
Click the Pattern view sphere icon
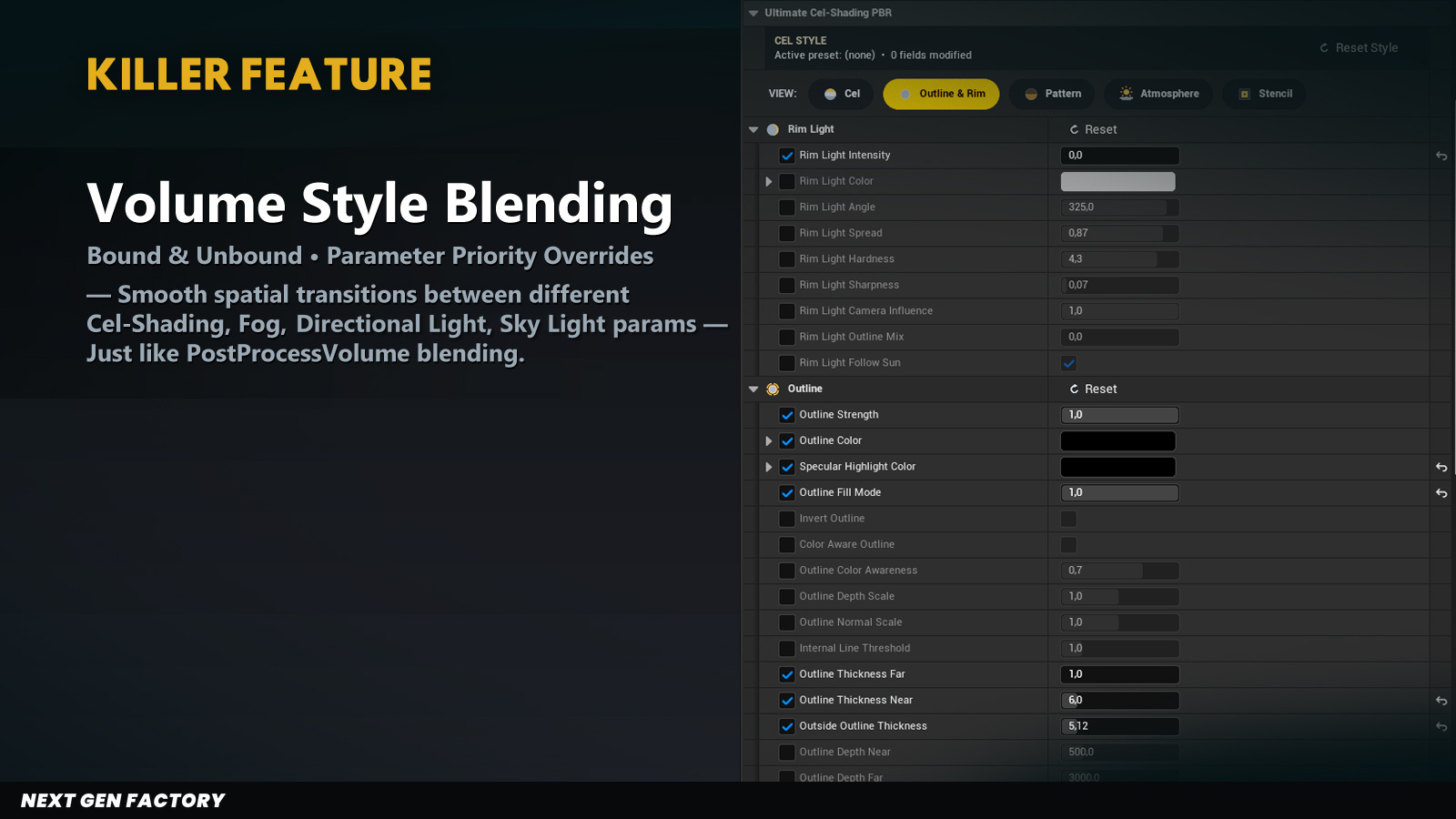pos(1031,94)
